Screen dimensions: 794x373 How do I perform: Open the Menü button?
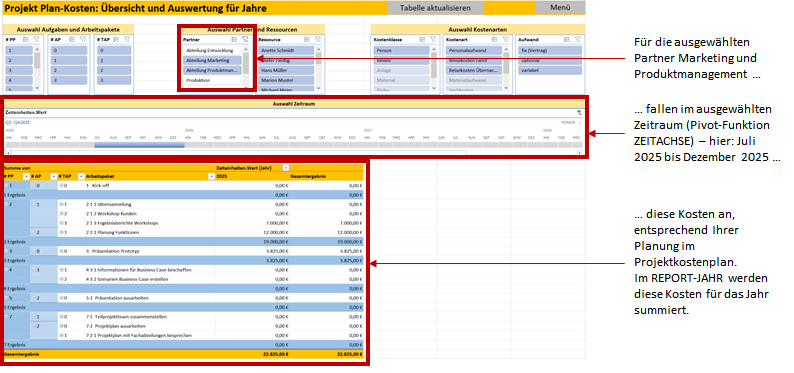tap(560, 8)
